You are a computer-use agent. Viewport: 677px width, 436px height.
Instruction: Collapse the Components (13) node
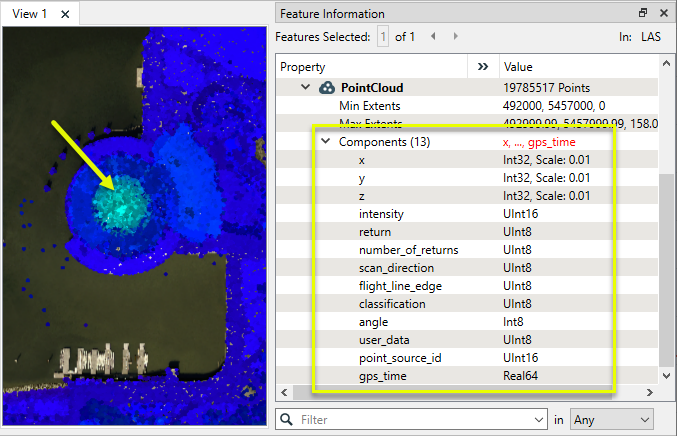pos(325,142)
